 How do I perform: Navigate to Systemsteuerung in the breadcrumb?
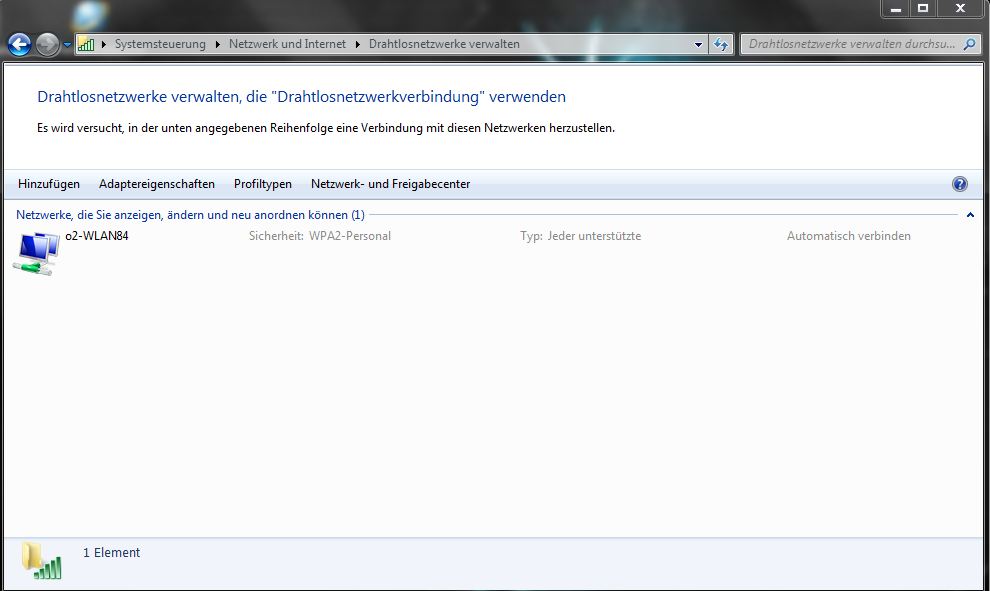pyautogui.click(x=160, y=44)
